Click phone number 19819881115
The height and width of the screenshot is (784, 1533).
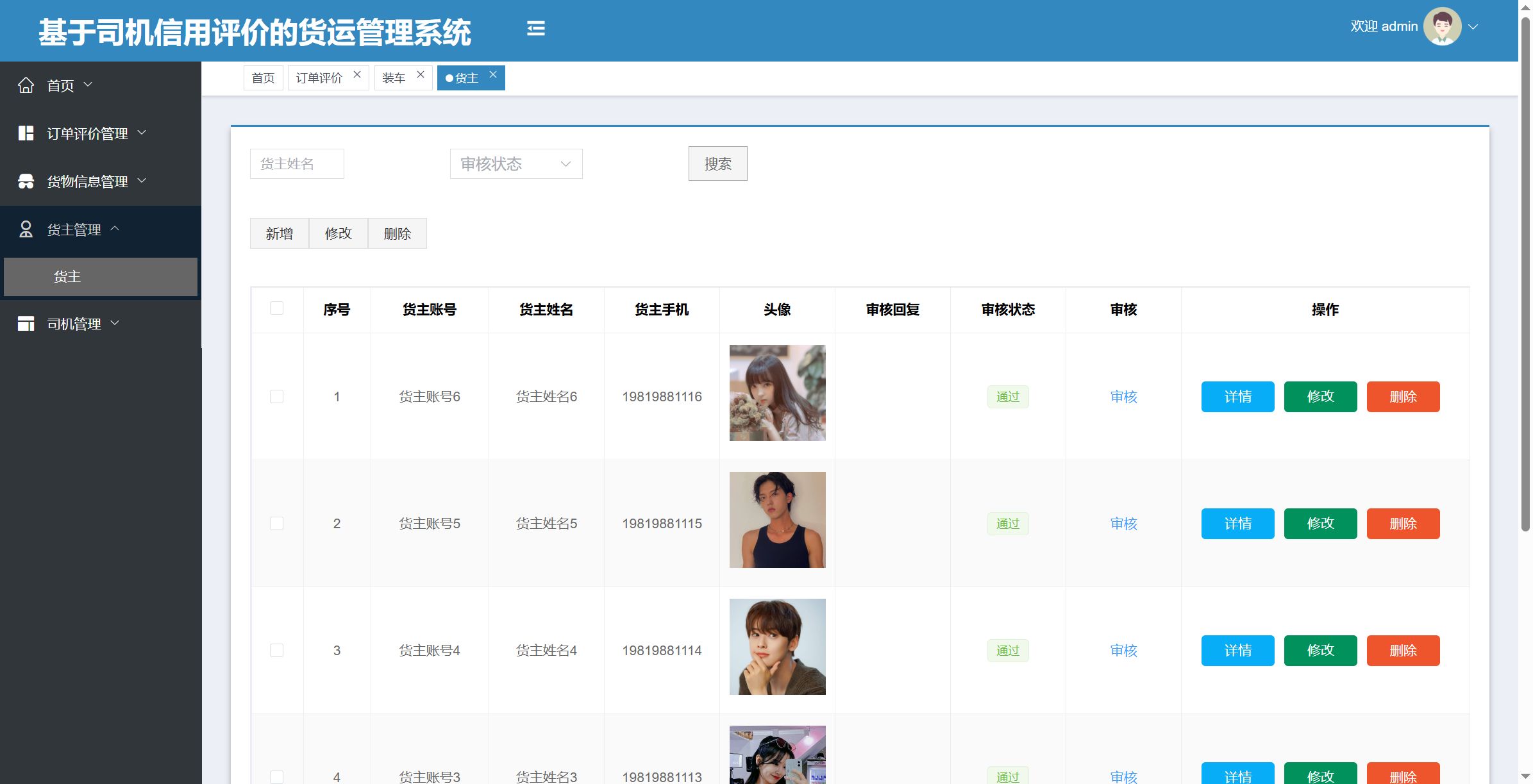coord(662,524)
